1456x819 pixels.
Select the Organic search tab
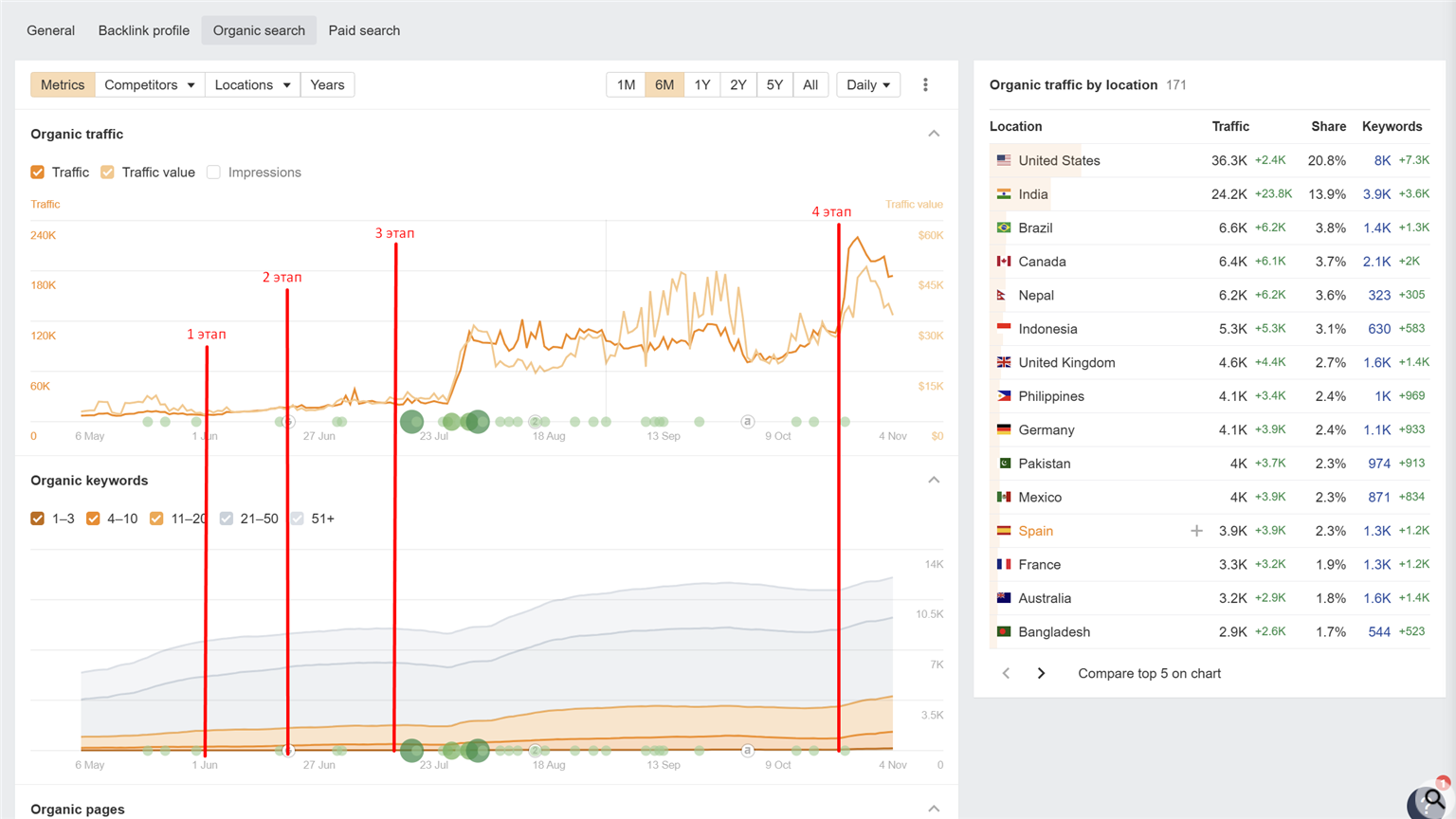point(259,30)
